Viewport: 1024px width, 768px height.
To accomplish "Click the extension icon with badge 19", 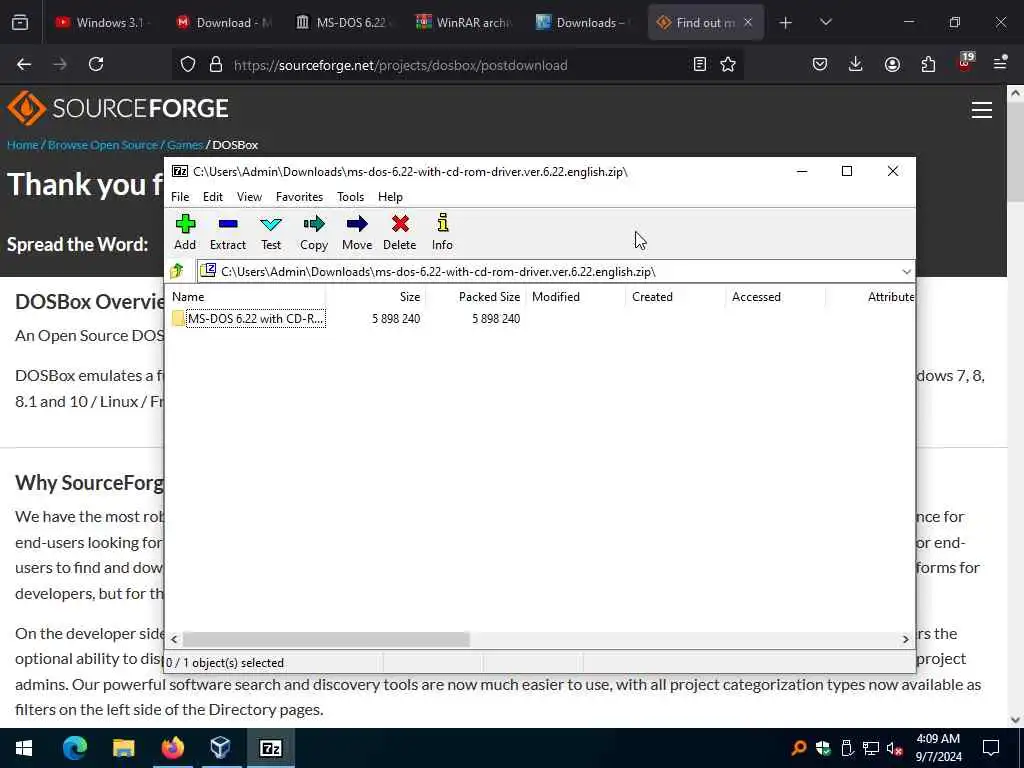I will click(965, 63).
